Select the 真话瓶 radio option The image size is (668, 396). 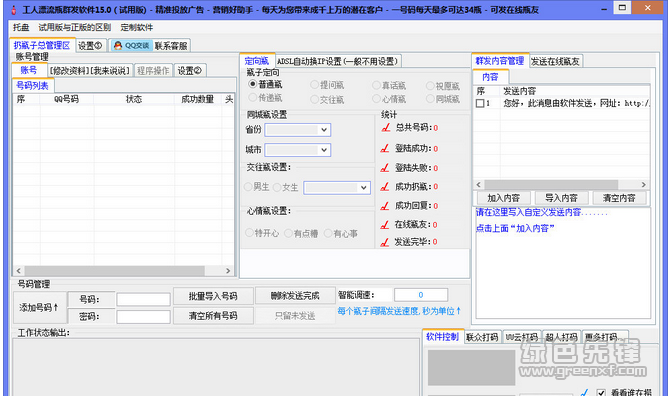click(376, 86)
